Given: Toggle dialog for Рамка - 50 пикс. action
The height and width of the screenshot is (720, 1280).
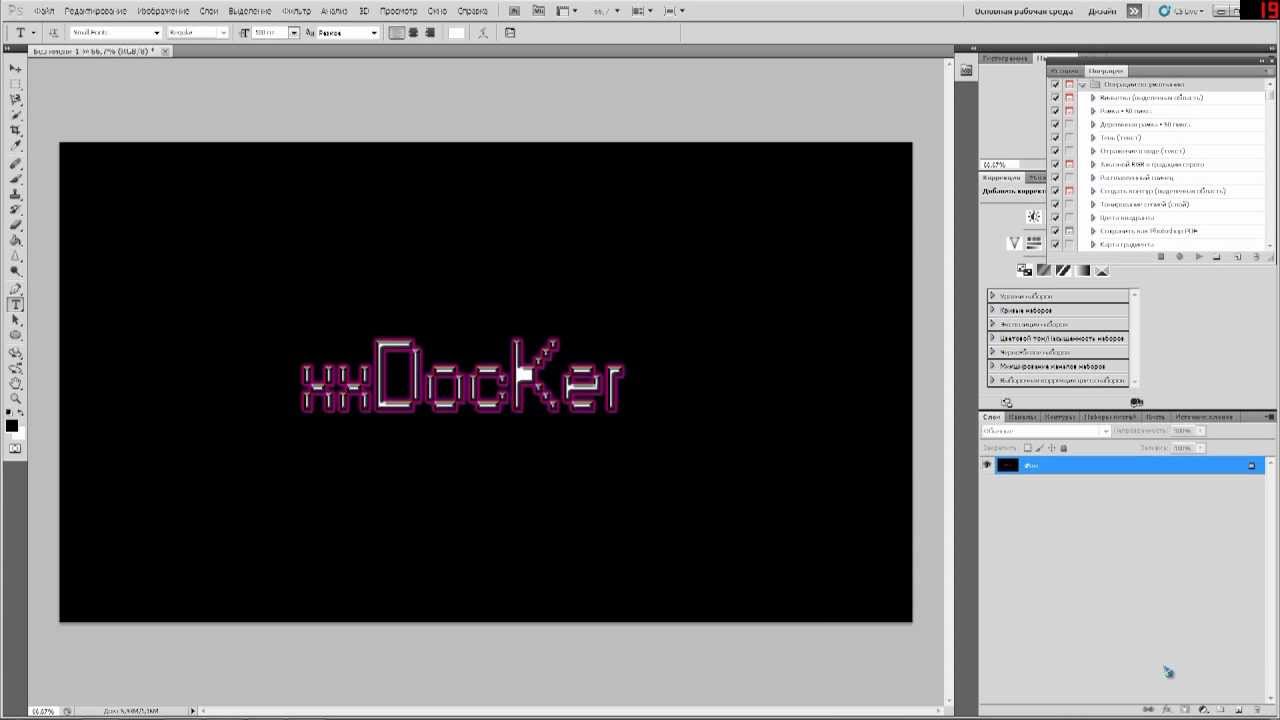Looking at the screenshot, I should (1069, 111).
